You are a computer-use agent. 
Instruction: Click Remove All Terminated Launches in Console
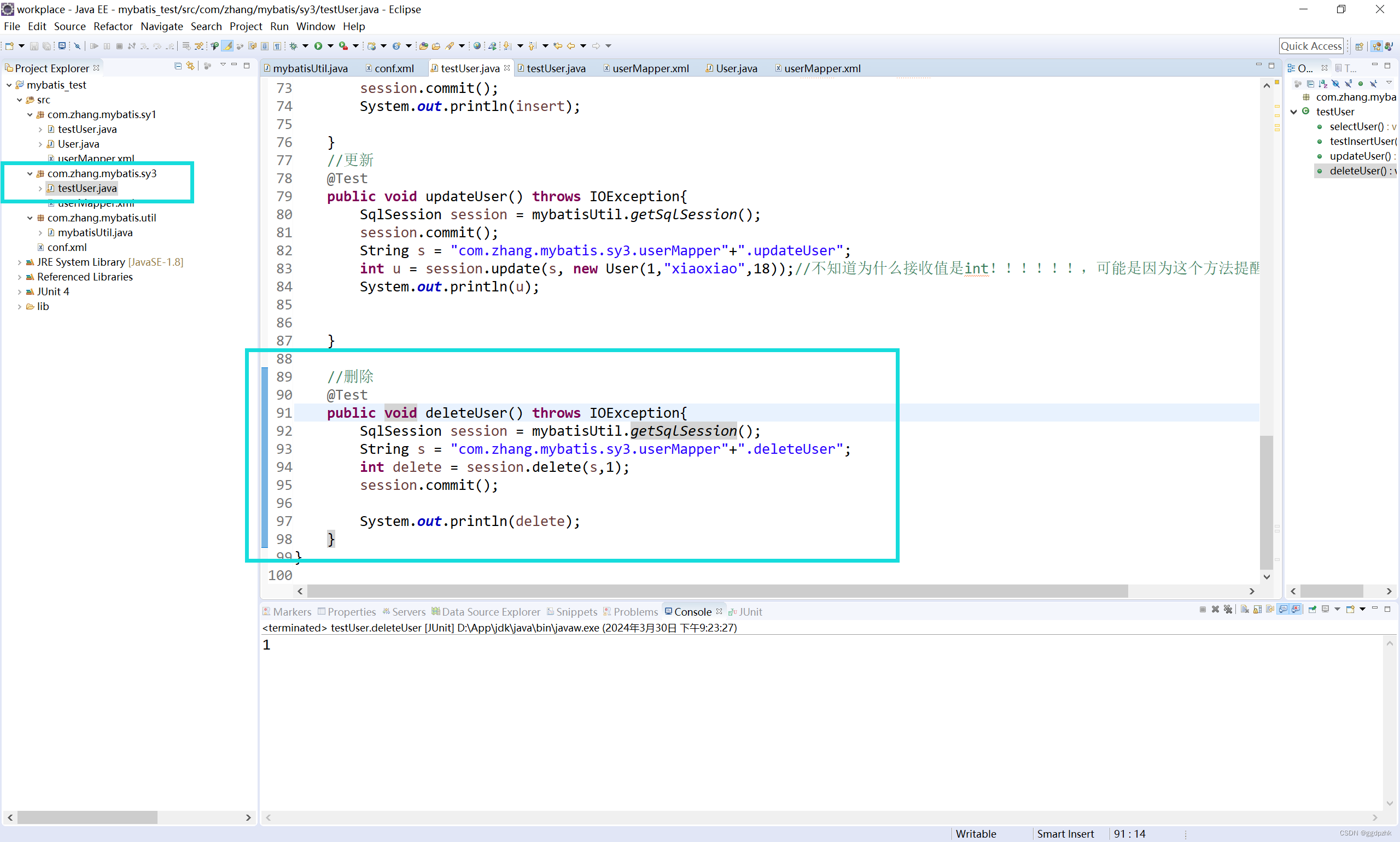click(1228, 610)
